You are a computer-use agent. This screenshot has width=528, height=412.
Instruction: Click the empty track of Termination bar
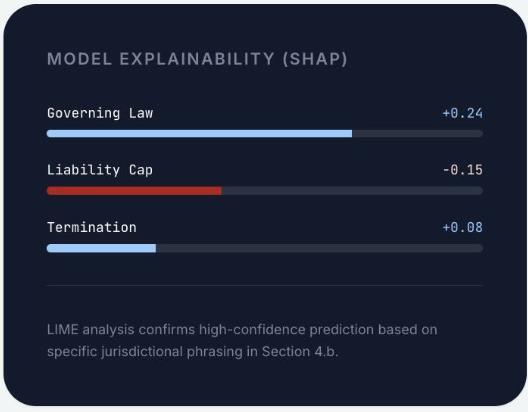(320, 248)
